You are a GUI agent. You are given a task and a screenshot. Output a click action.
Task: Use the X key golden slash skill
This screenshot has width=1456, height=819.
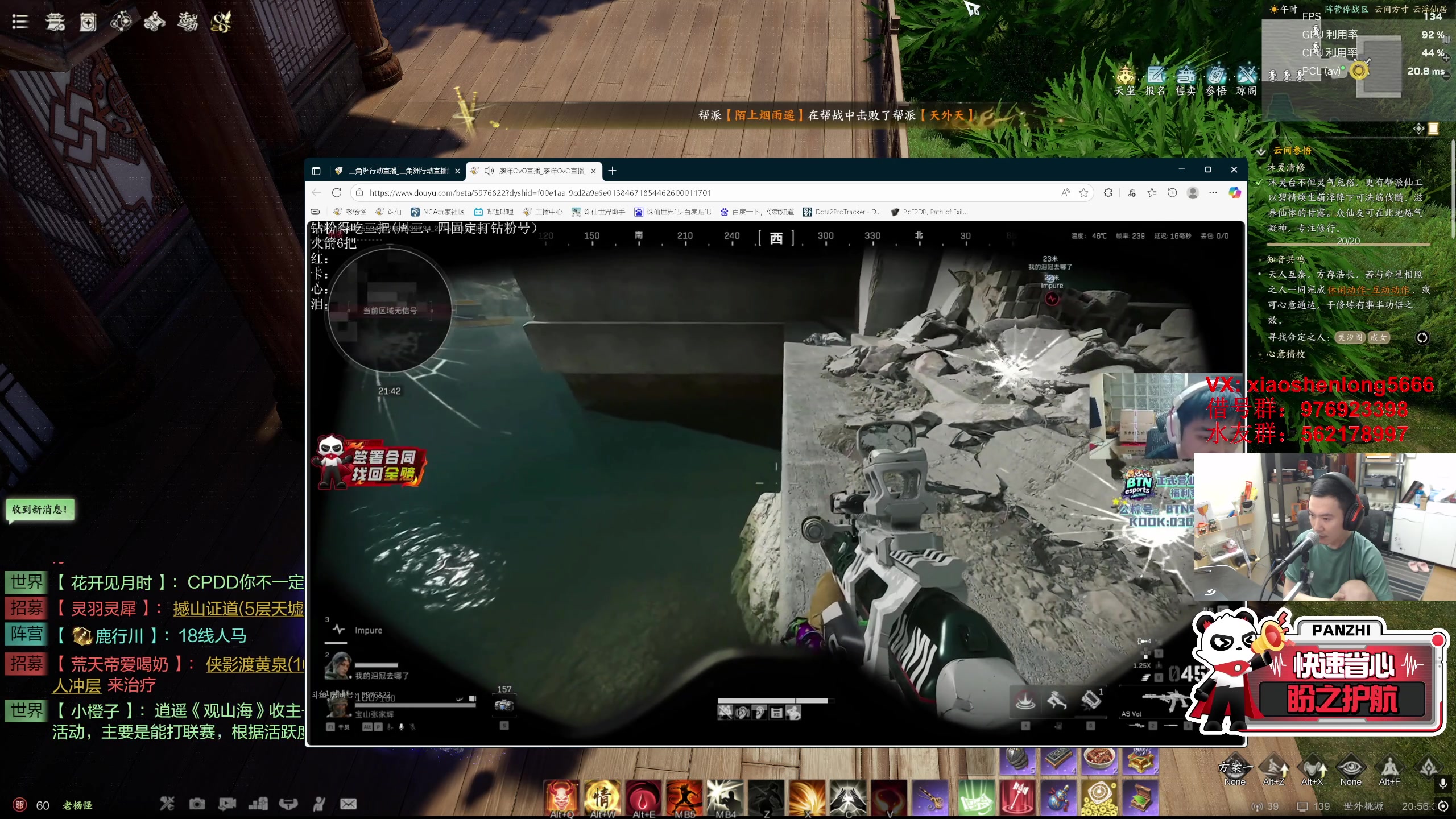(807, 796)
